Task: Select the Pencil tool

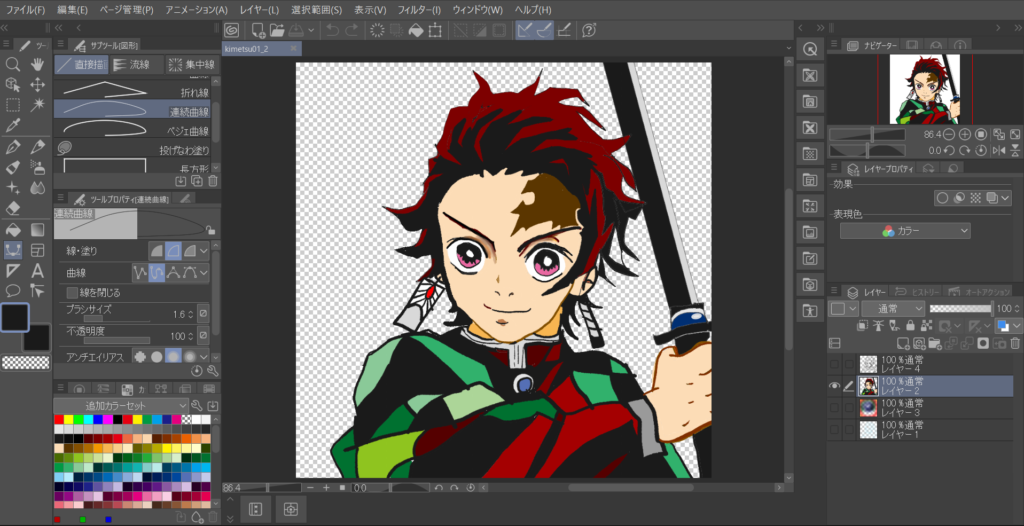Action: tap(37, 147)
